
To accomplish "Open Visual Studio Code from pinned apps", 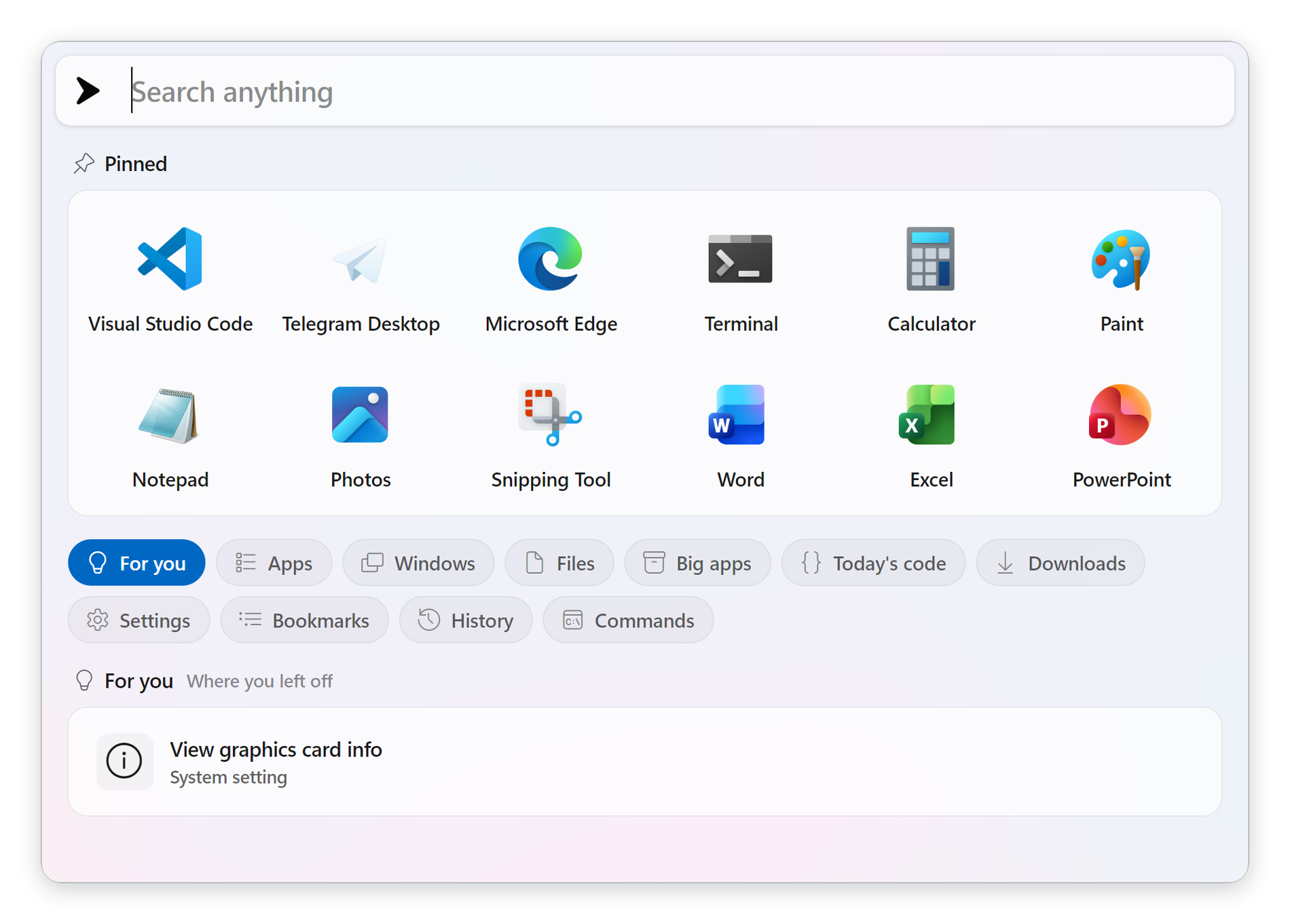I will click(170, 279).
